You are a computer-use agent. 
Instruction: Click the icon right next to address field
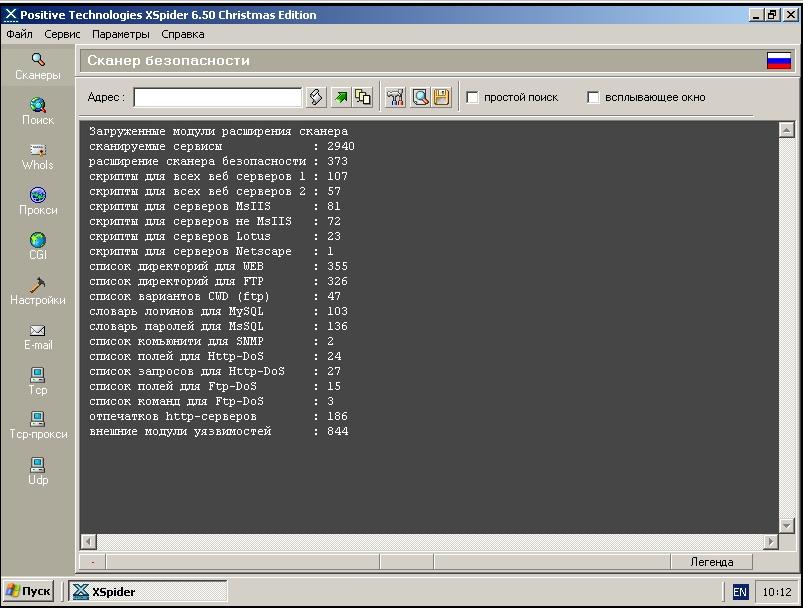pos(316,97)
